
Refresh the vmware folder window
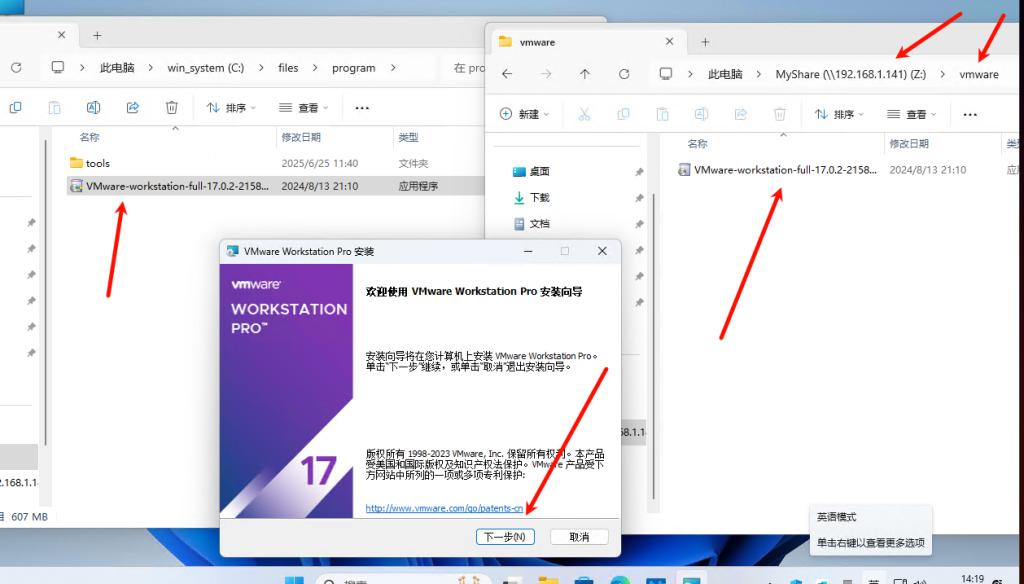pyautogui.click(x=624, y=74)
